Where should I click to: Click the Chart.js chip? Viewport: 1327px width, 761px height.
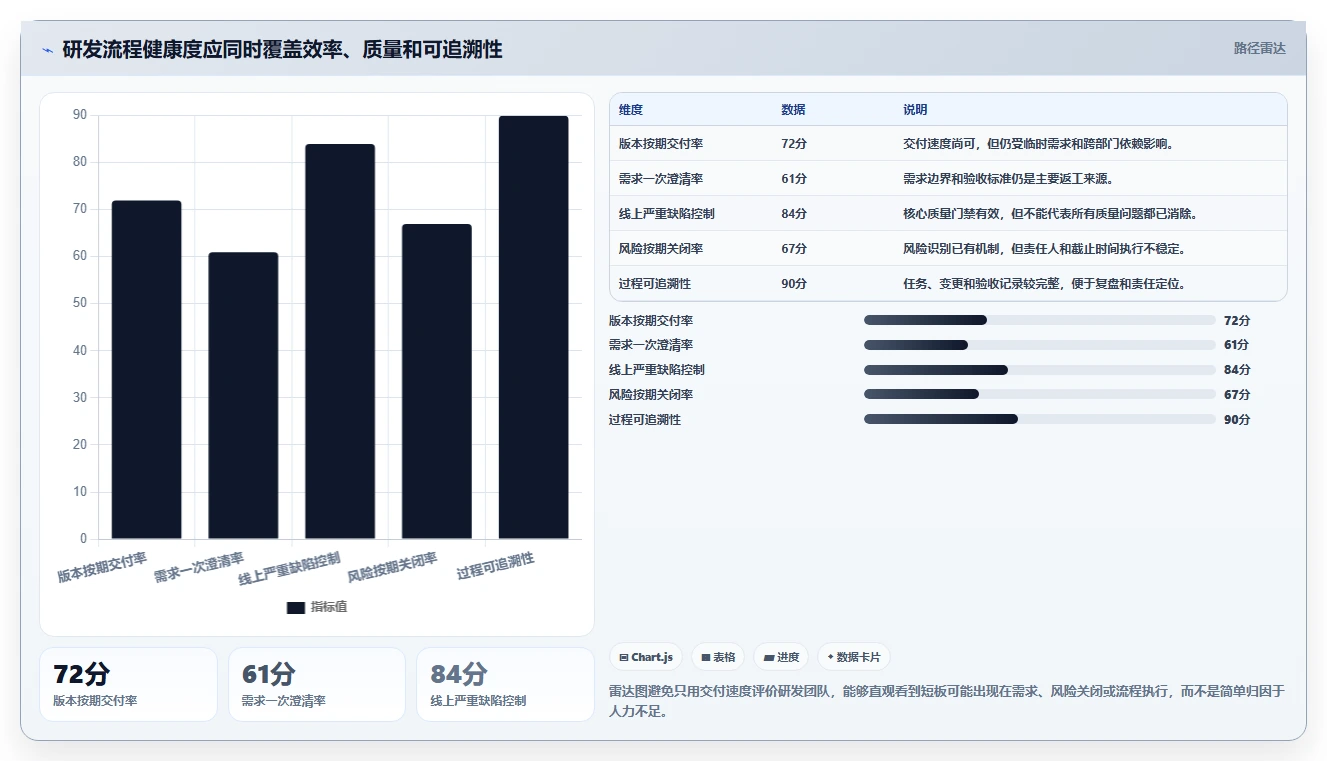click(646, 657)
